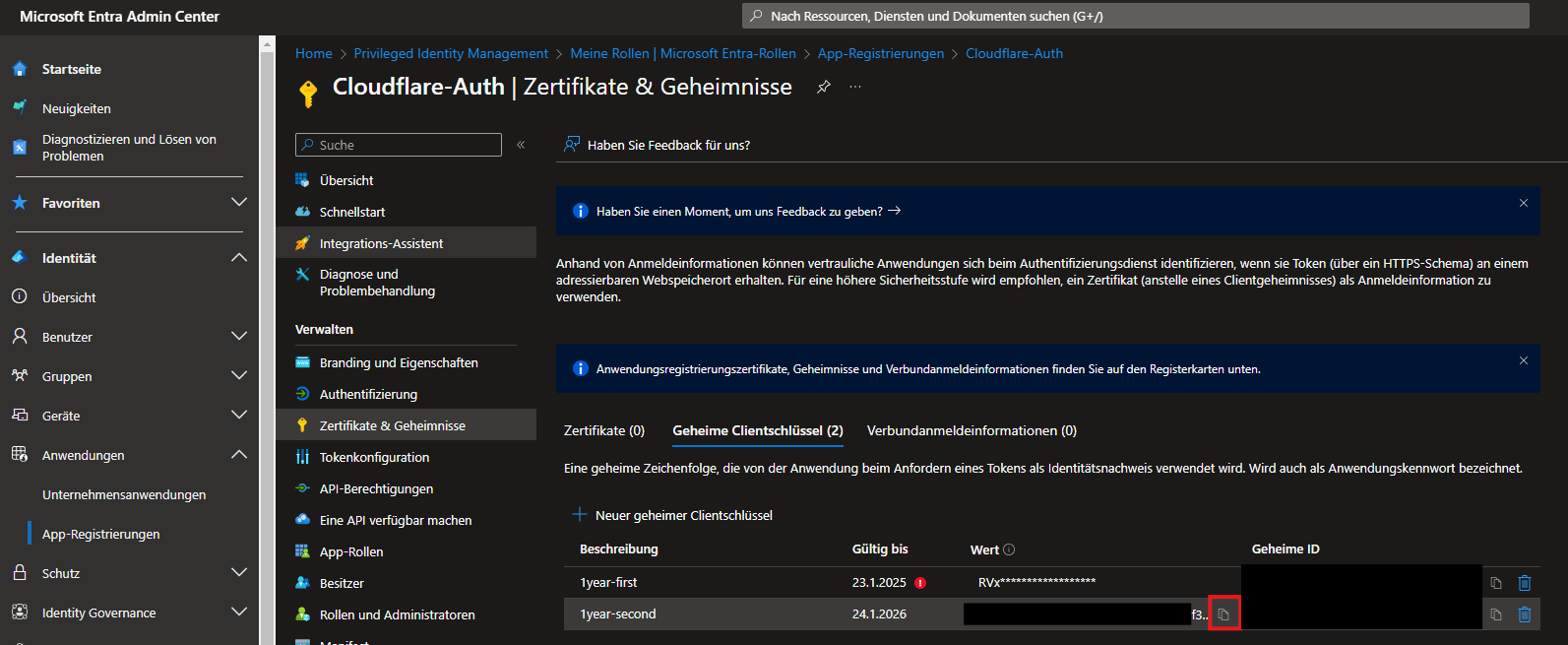Click the Wert info icon
Image resolution: width=1568 pixels, height=645 pixels.
tap(1009, 549)
